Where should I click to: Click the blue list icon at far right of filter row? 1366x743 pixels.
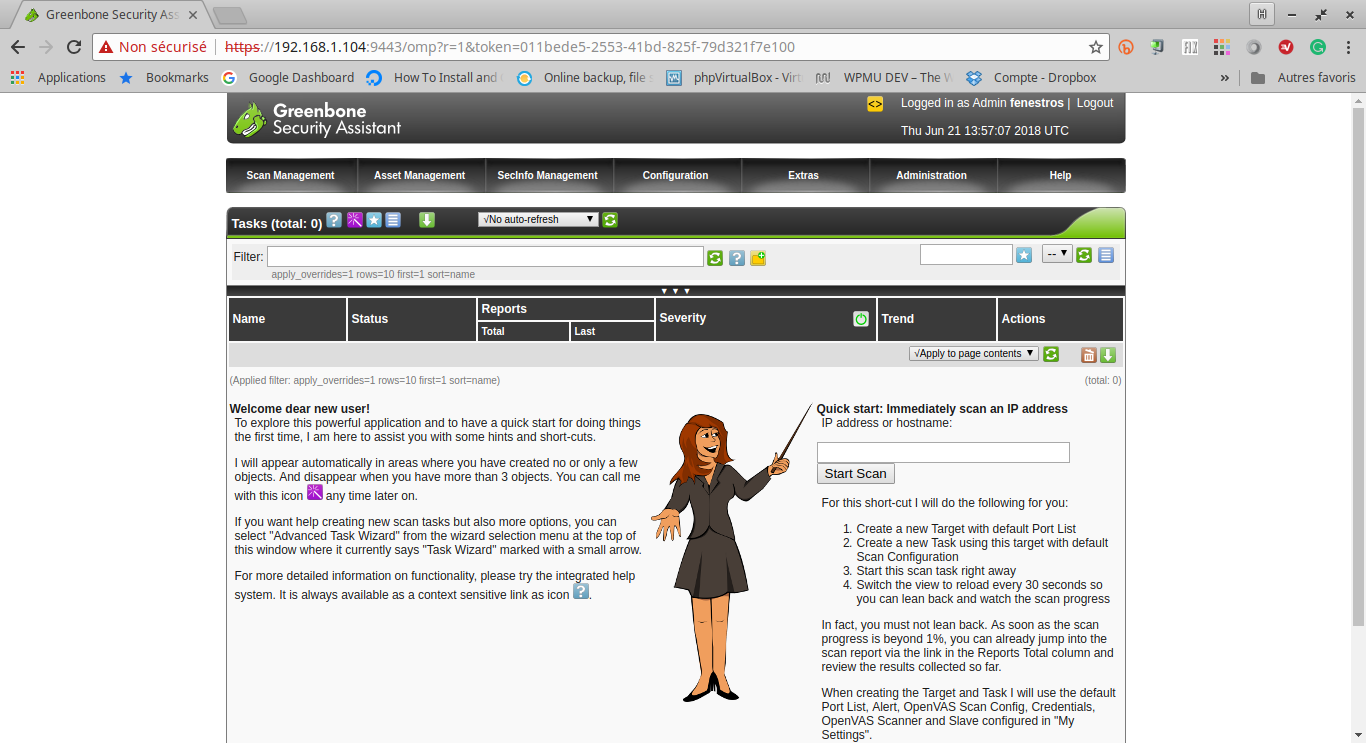point(1106,255)
